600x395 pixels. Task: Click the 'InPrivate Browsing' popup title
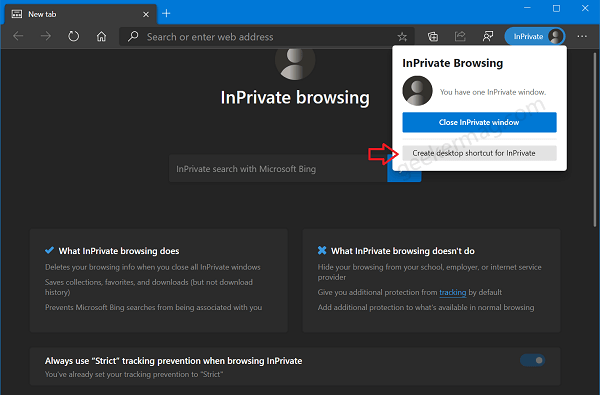(x=452, y=63)
